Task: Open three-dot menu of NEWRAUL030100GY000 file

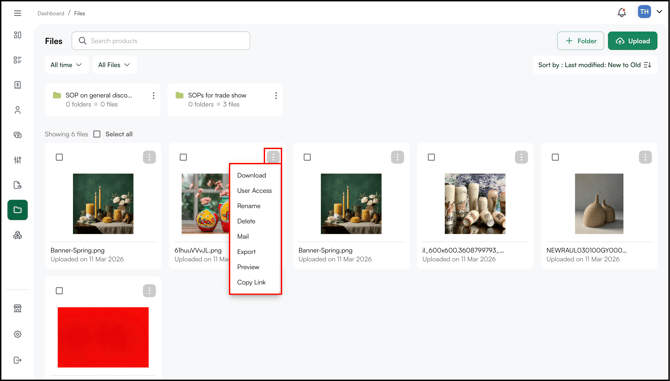Action: point(645,158)
